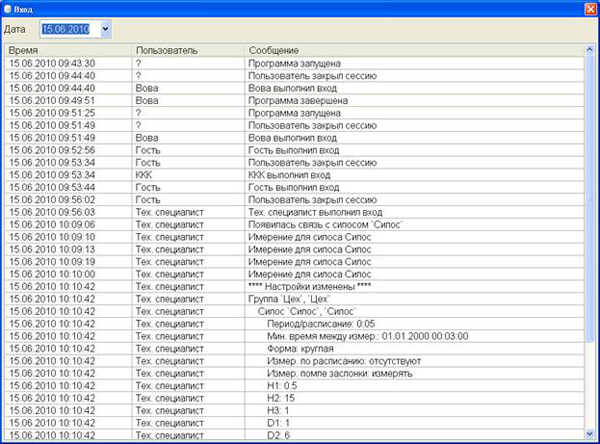Image resolution: width=600 pixels, height=444 pixels.
Task: Sort by the Пользователь column header
Action: (x=189, y=51)
